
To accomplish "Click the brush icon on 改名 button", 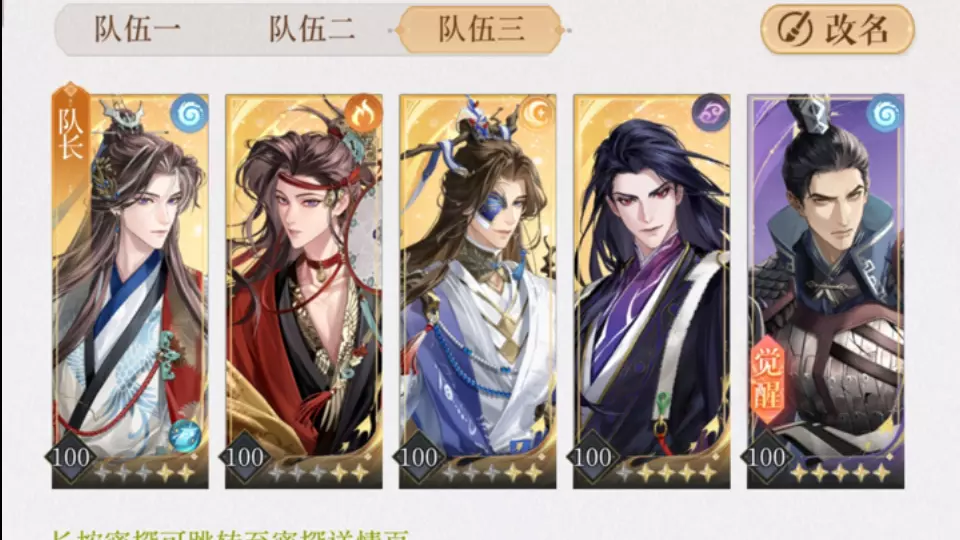I will click(795, 29).
